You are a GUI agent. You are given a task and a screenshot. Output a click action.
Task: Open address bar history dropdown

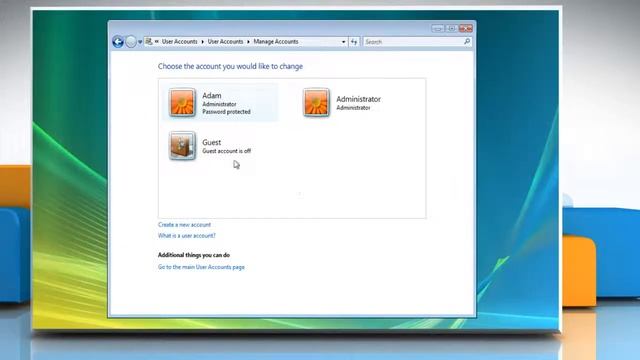pos(343,42)
